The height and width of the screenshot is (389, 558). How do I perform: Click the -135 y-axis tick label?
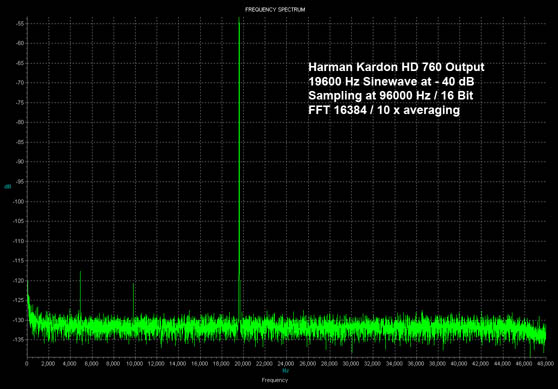(x=19, y=340)
